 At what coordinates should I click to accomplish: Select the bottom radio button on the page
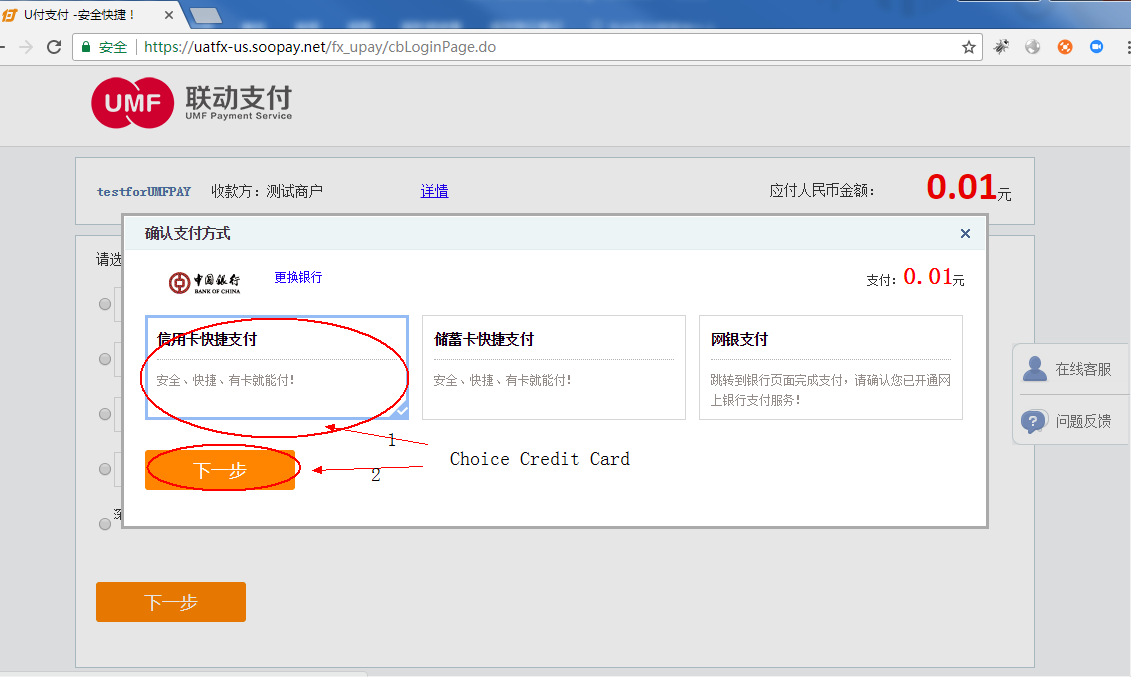click(105, 523)
